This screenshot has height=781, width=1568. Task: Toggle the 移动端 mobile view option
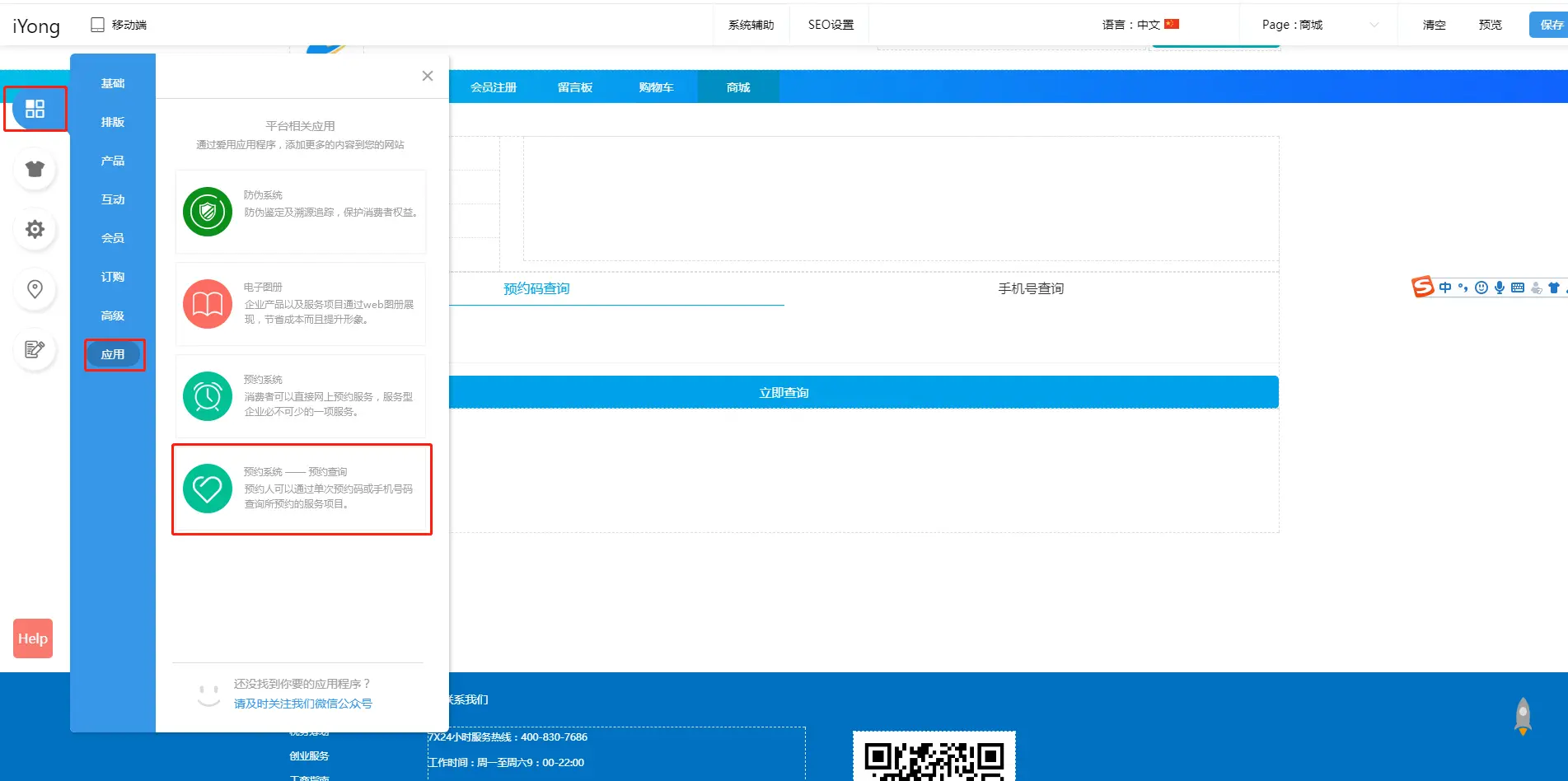(x=119, y=25)
